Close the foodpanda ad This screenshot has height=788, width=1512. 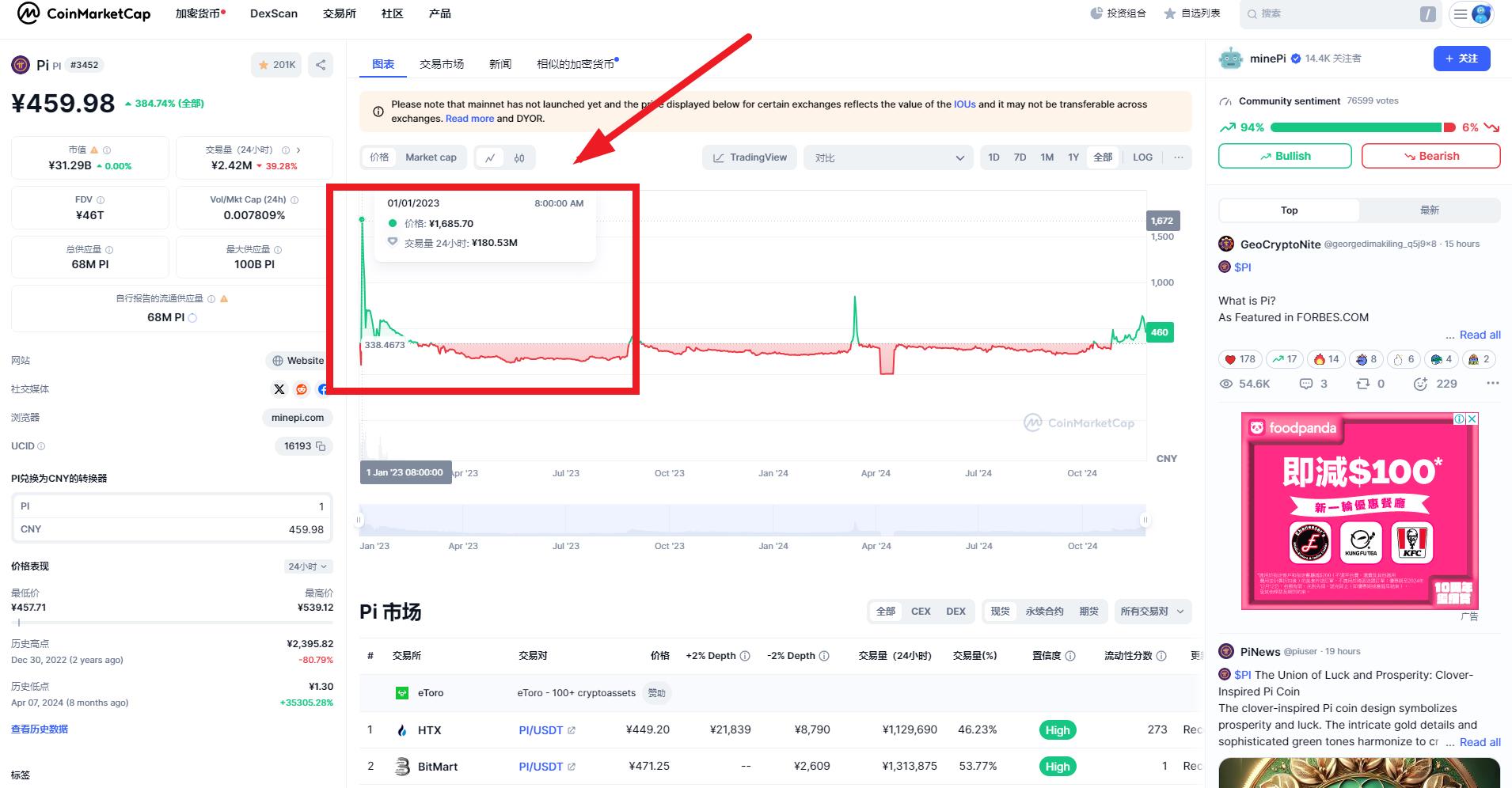1472,419
